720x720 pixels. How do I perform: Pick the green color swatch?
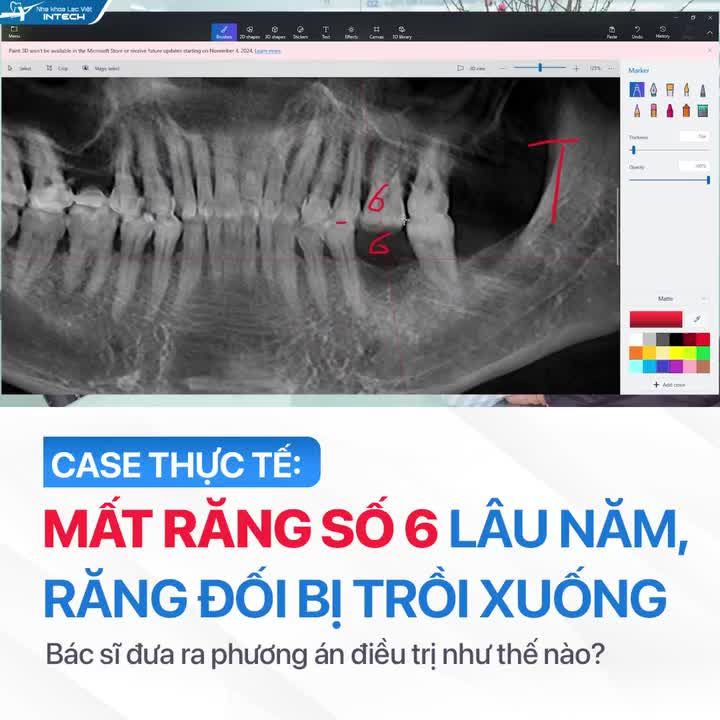703,353
